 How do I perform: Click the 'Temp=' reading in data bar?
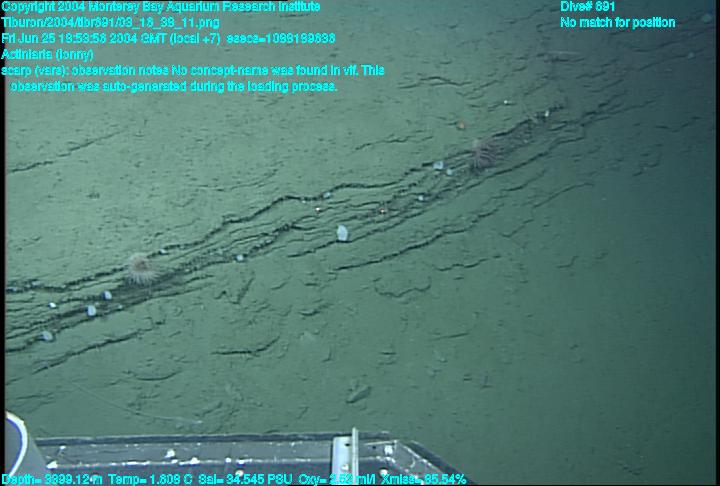click(x=150, y=480)
